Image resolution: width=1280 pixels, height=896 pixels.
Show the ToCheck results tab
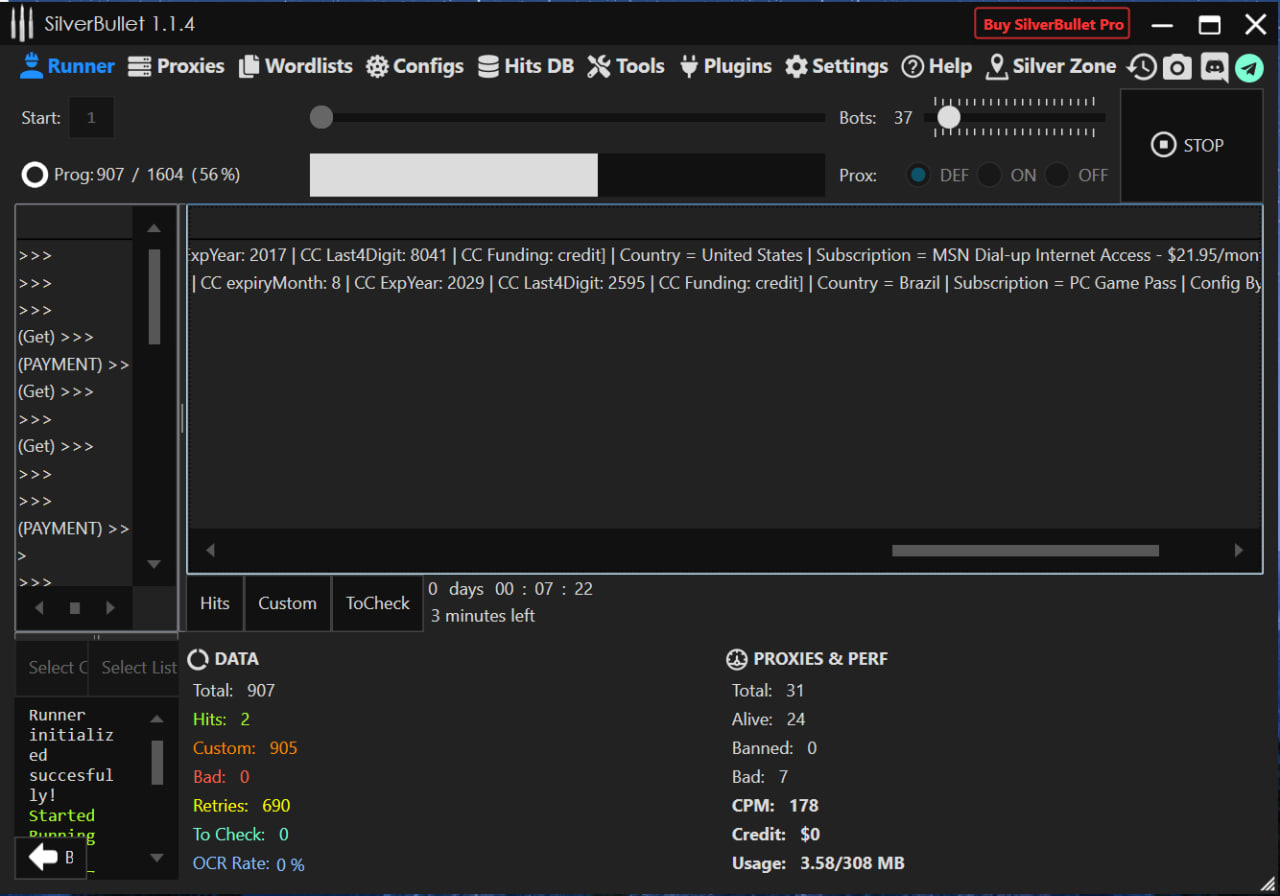pyautogui.click(x=378, y=603)
